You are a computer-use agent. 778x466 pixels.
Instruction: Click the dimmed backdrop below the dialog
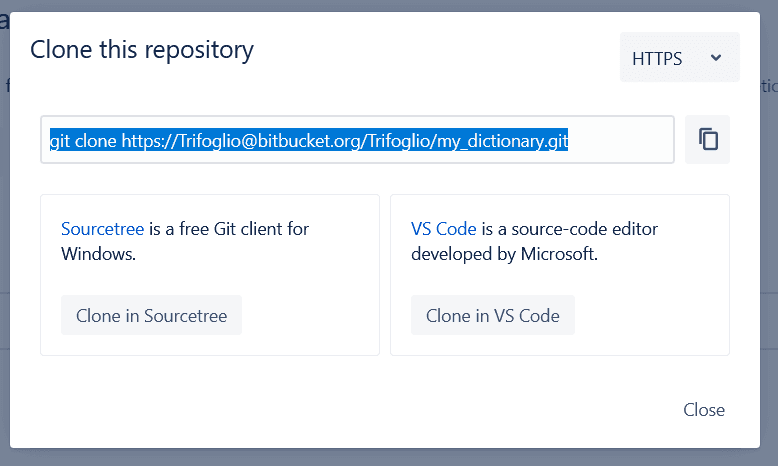pyautogui.click(x=400, y=457)
